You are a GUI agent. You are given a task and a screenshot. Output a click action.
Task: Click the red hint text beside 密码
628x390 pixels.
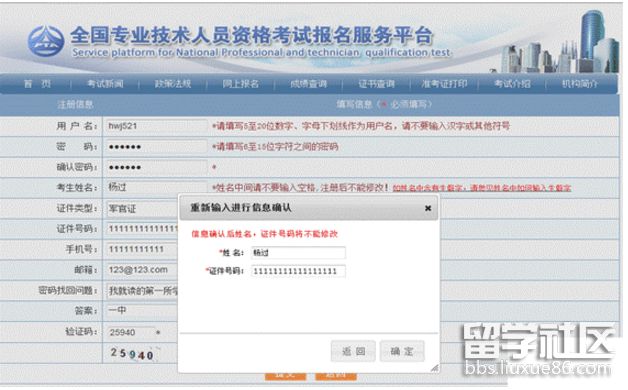[275, 147]
